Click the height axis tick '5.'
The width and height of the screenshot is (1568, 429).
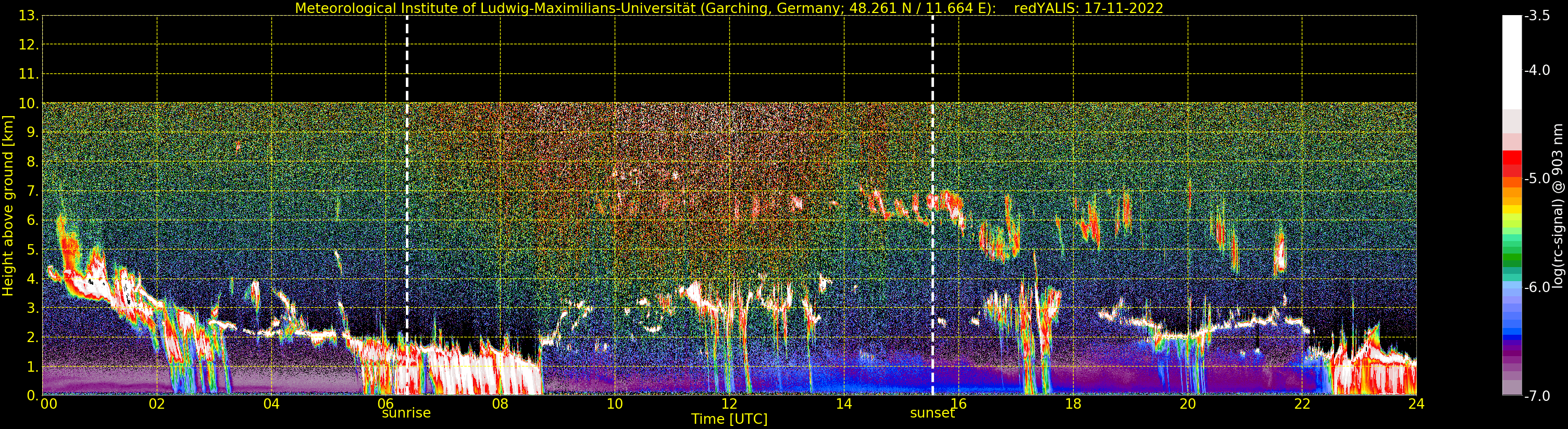click(x=32, y=250)
